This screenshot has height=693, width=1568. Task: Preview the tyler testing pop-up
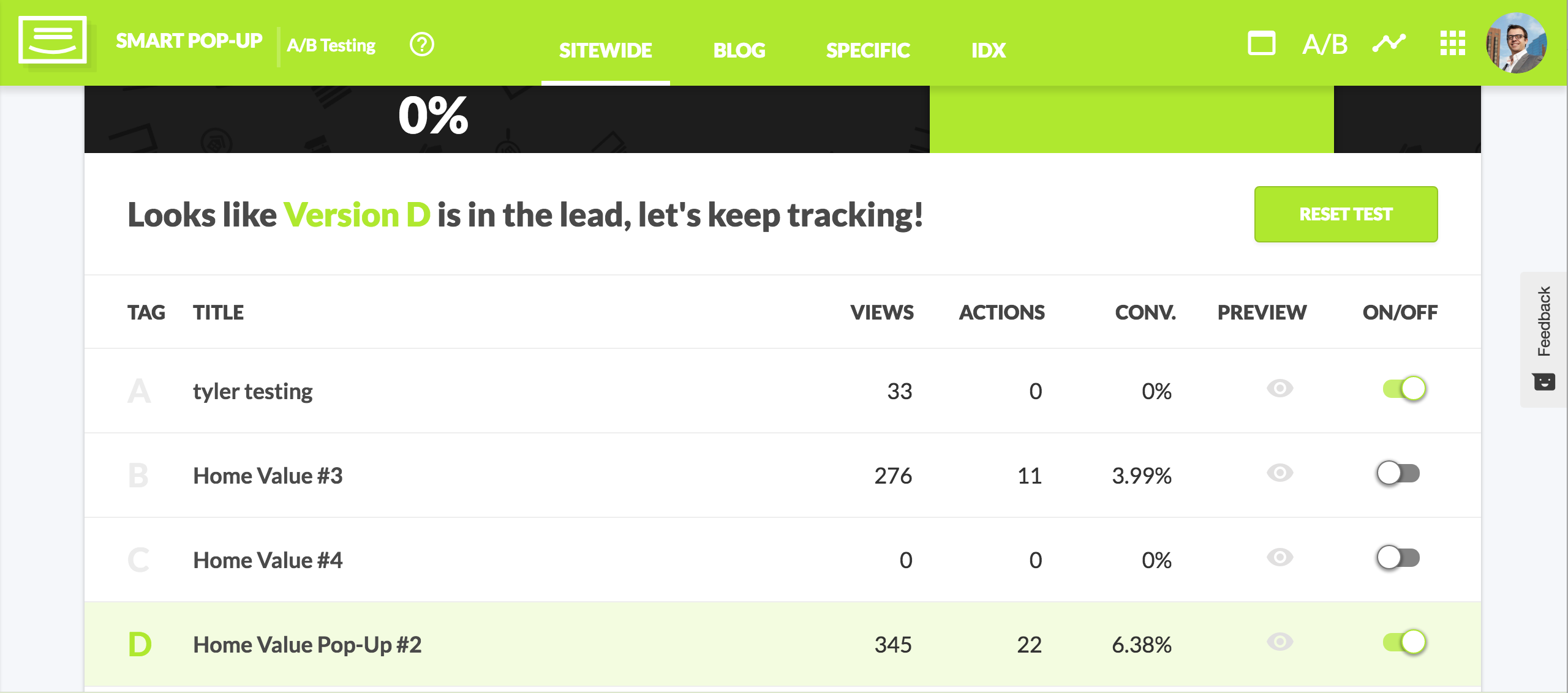[x=1280, y=389]
